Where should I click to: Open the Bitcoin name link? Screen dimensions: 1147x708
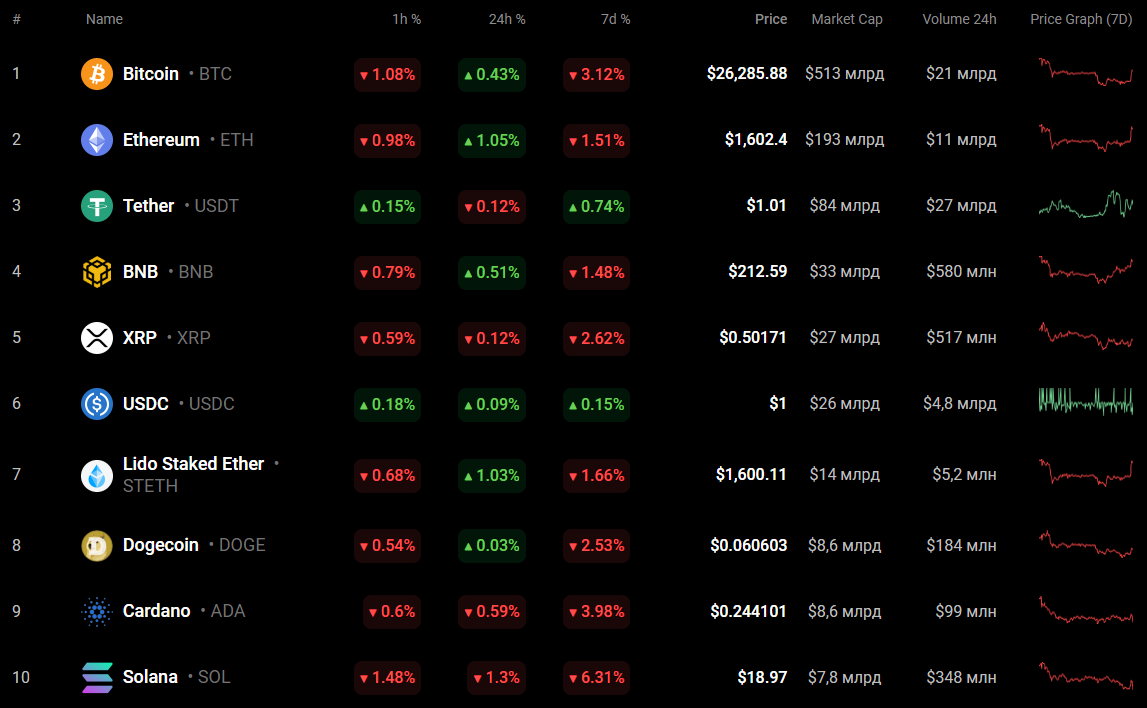pos(151,74)
